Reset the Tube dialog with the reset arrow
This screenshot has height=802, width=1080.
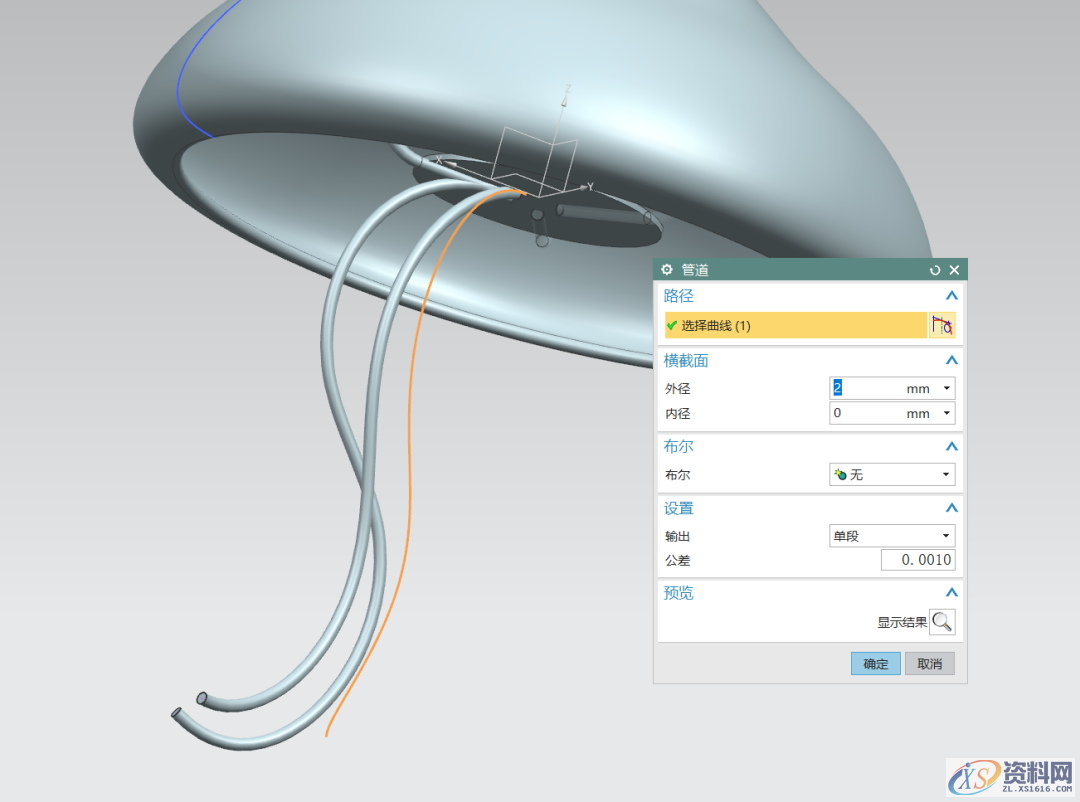click(935, 270)
